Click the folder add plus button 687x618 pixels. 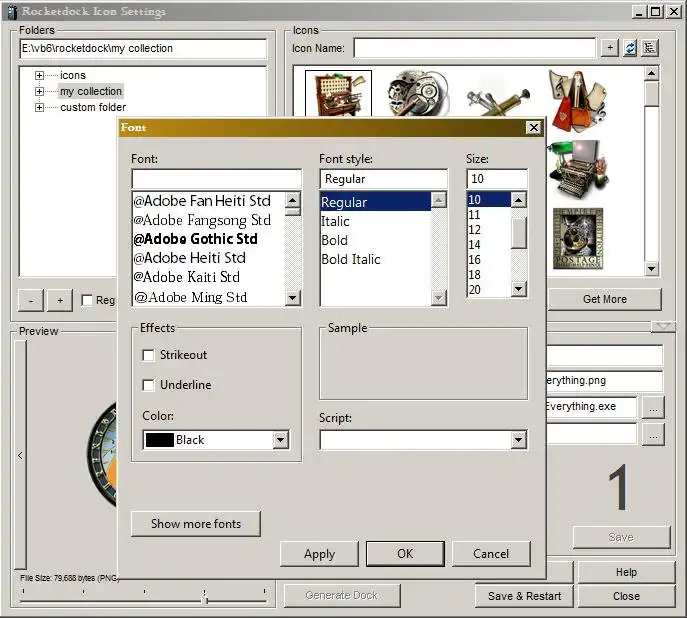tap(60, 300)
